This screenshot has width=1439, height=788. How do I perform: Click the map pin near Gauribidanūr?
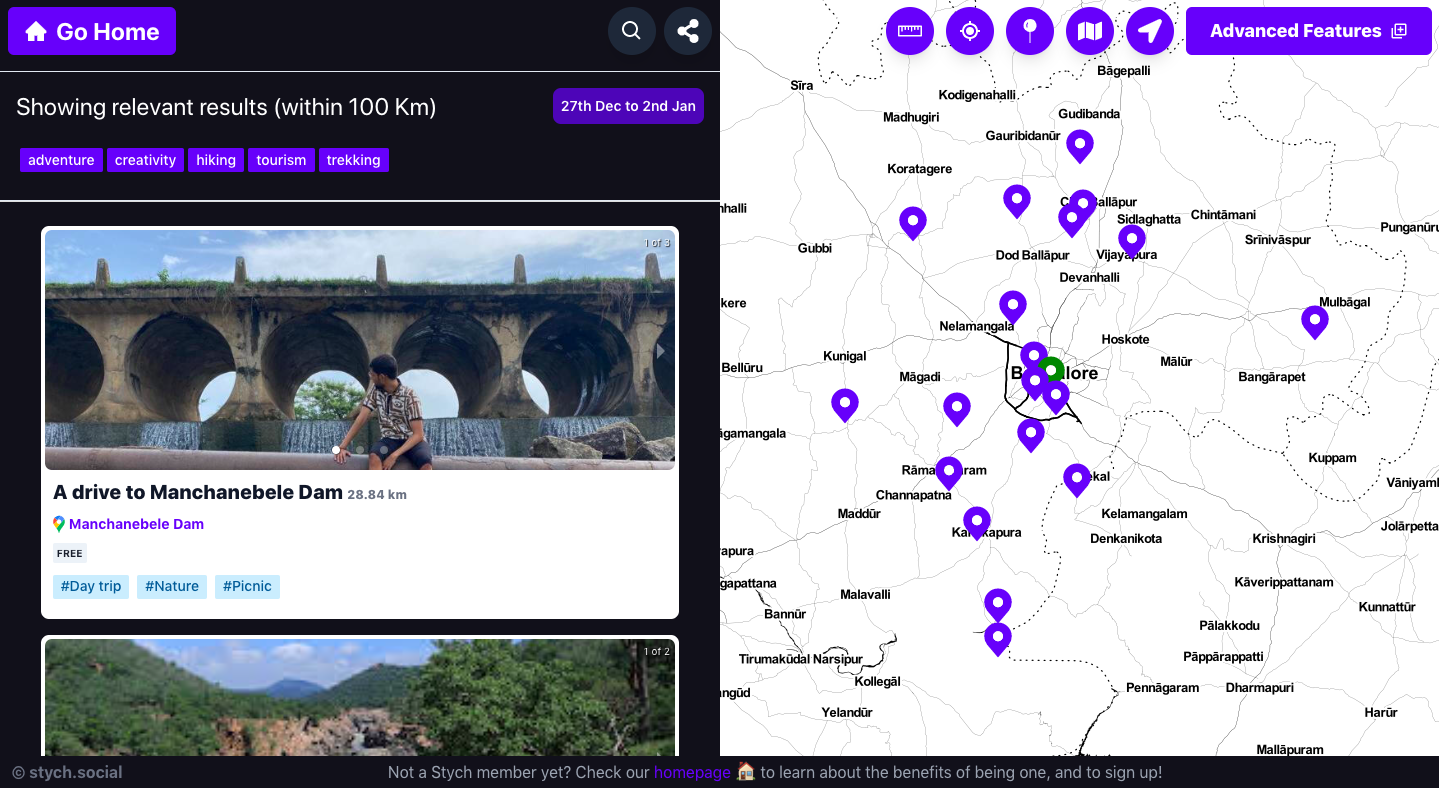pos(1080,145)
